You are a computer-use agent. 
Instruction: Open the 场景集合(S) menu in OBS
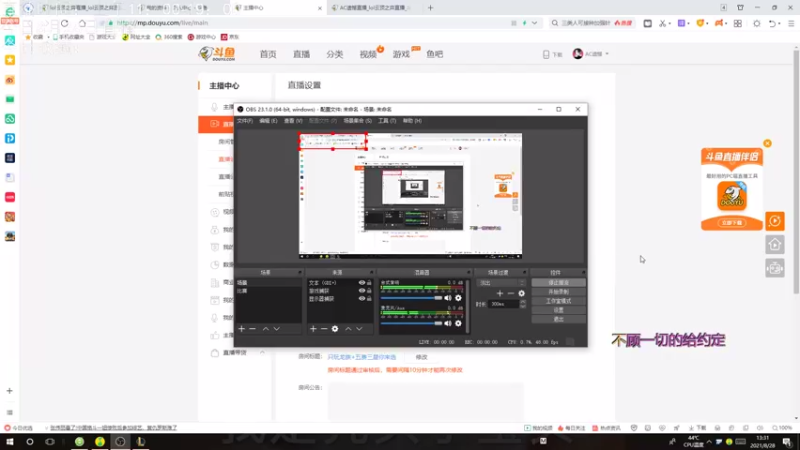pos(358,121)
